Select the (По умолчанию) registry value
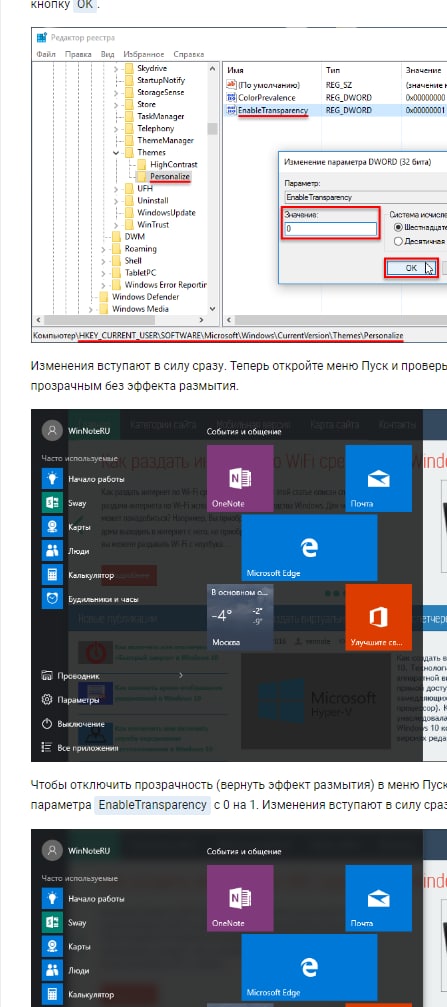 [268, 85]
